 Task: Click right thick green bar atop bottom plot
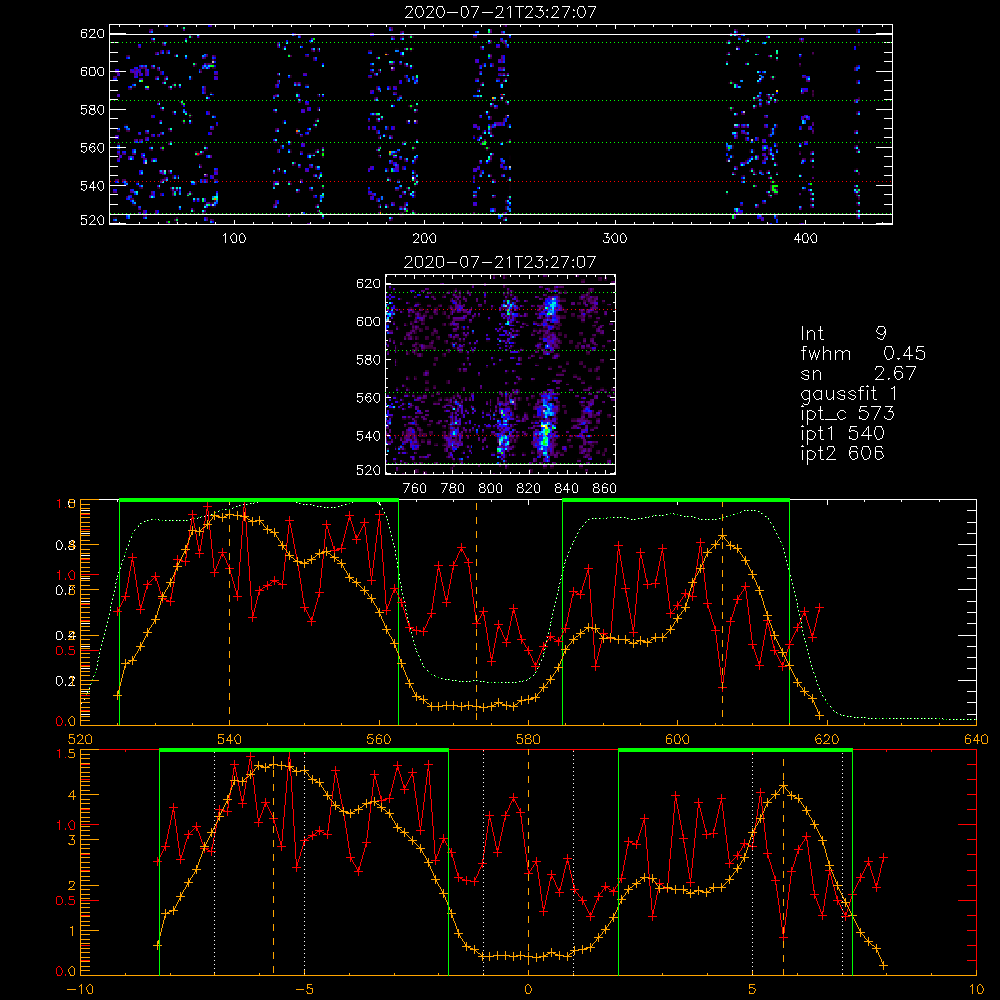click(735, 750)
